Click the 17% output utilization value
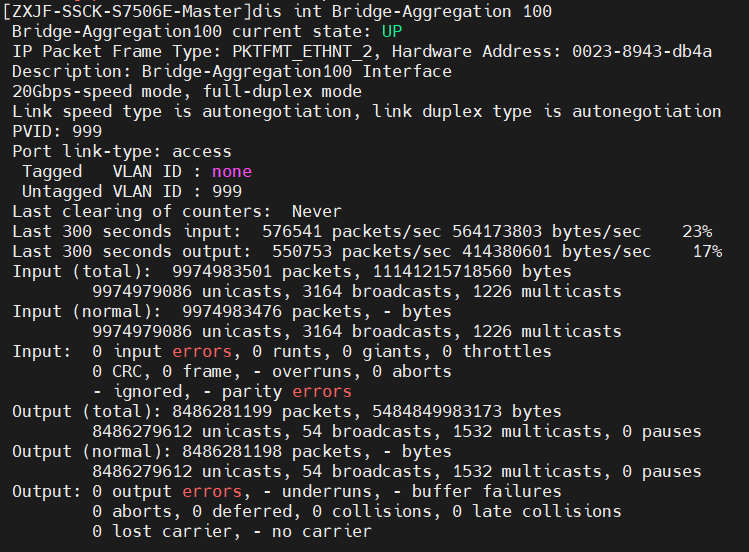This screenshot has width=749, height=552. click(707, 252)
